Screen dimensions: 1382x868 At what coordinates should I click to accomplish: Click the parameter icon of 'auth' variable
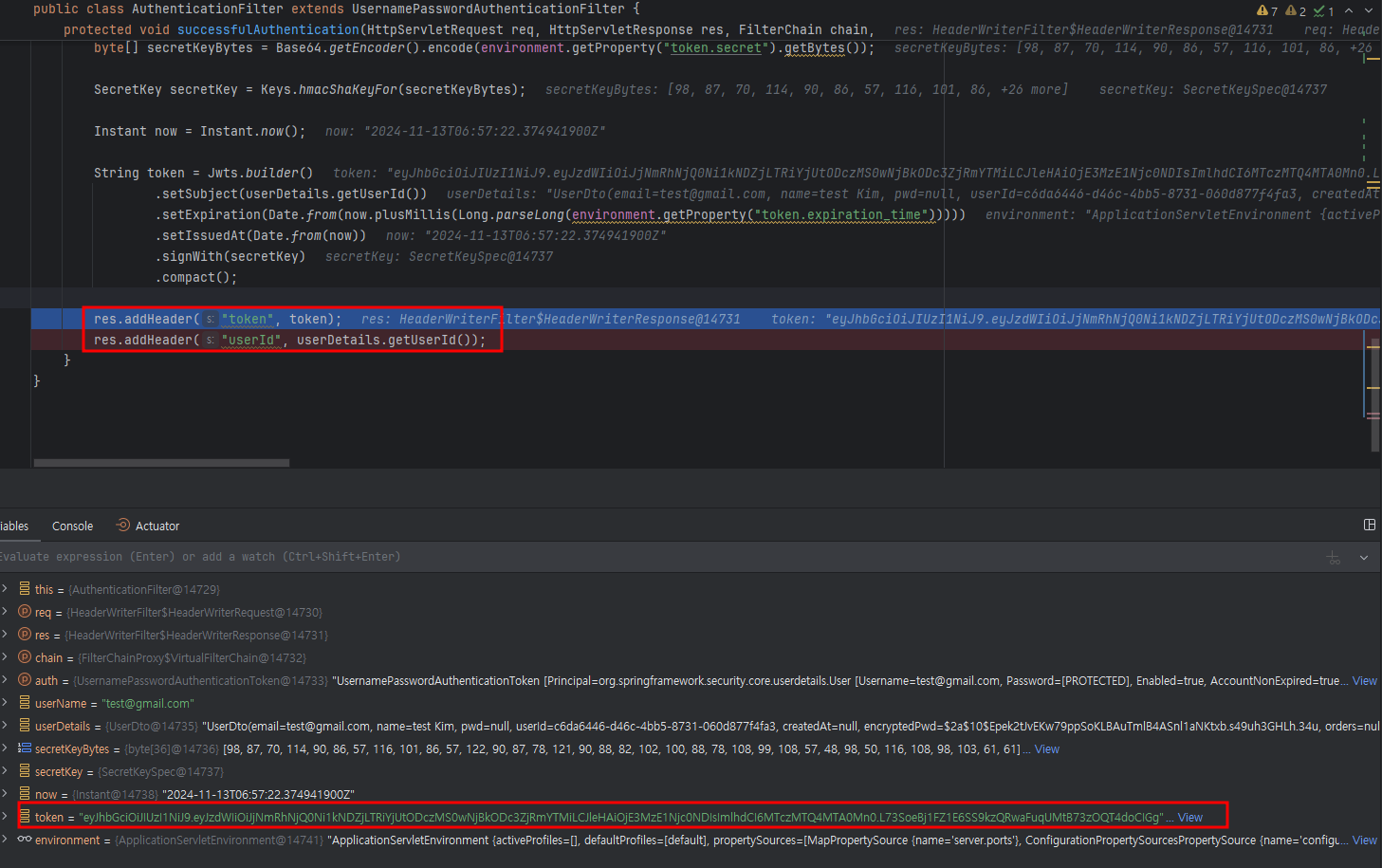pyautogui.click(x=25, y=680)
